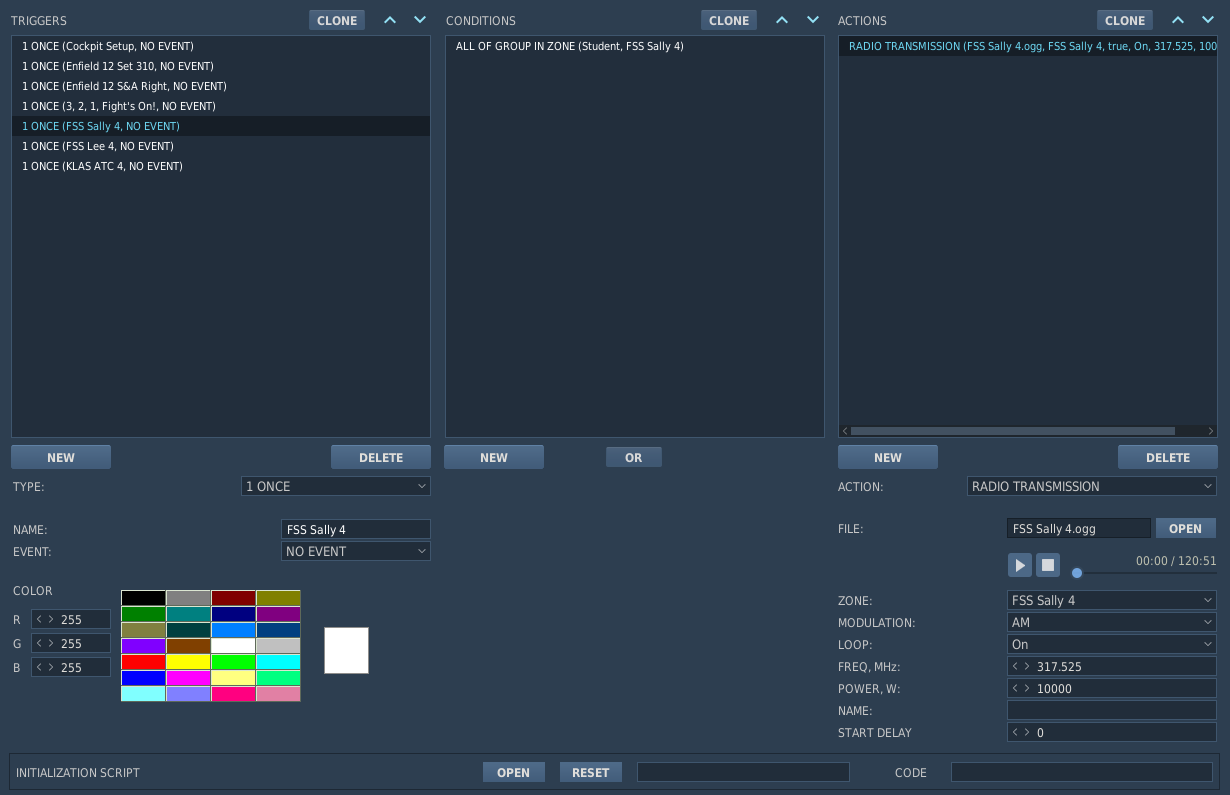Expand the ACTION dropdown with RADIO TRANSMISSION
Image resolution: width=1230 pixels, height=795 pixels.
coord(1092,486)
